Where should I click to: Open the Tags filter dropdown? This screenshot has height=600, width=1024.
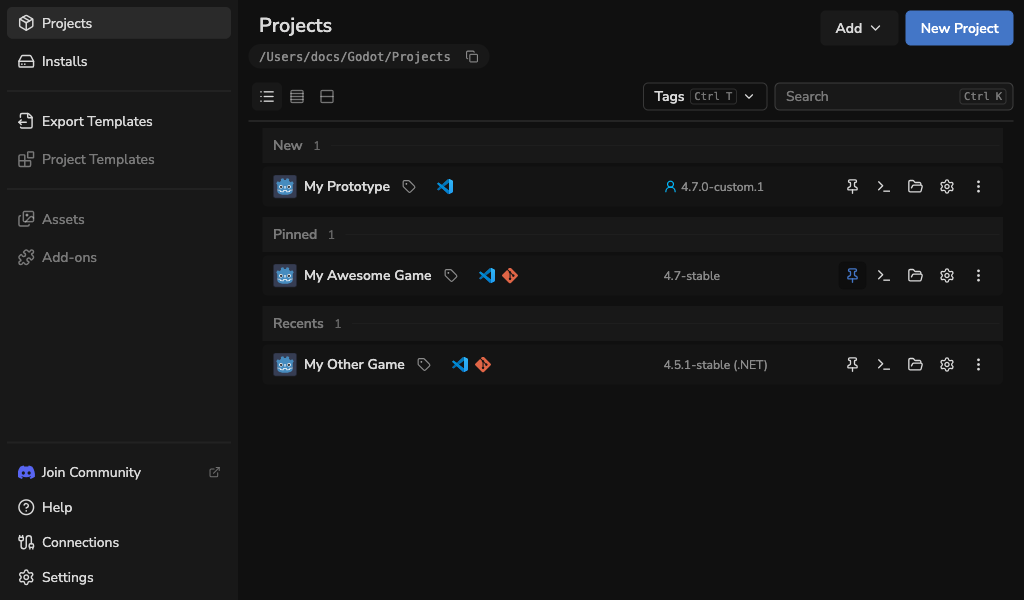point(705,97)
